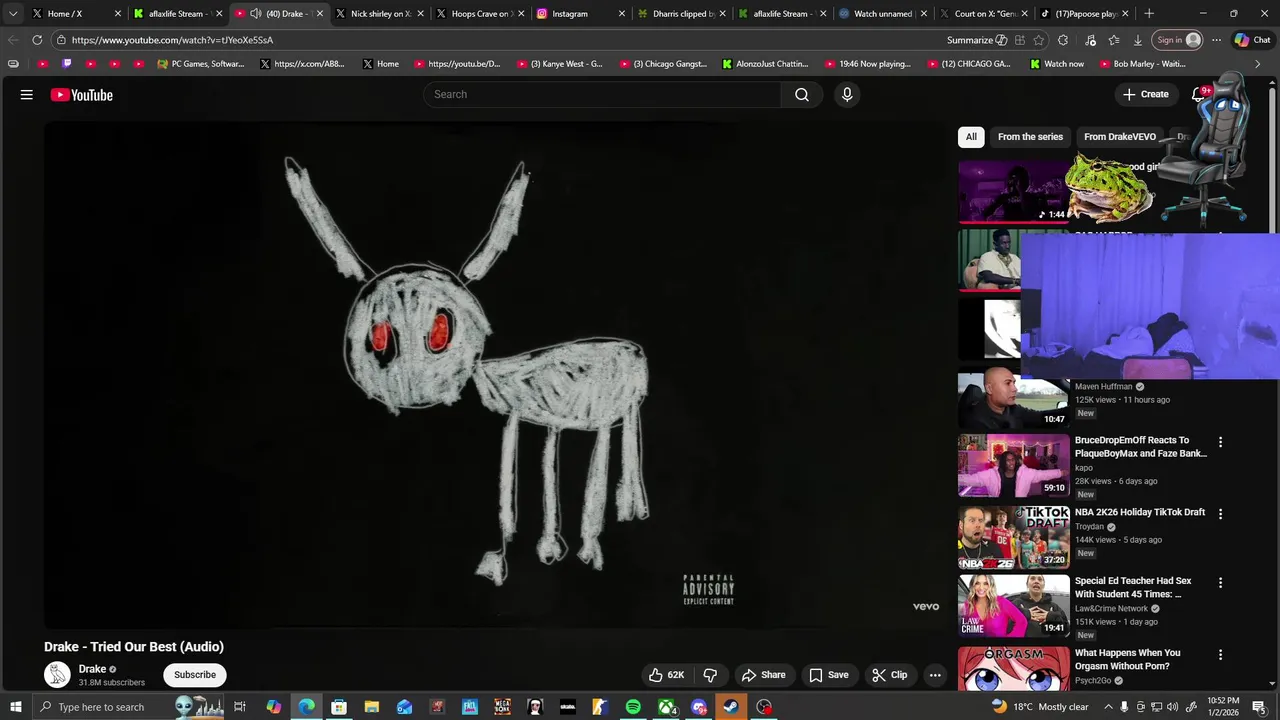Viewport: 1280px width, 720px height.
Task: Open Drake's channel avatar
Action: [57, 675]
